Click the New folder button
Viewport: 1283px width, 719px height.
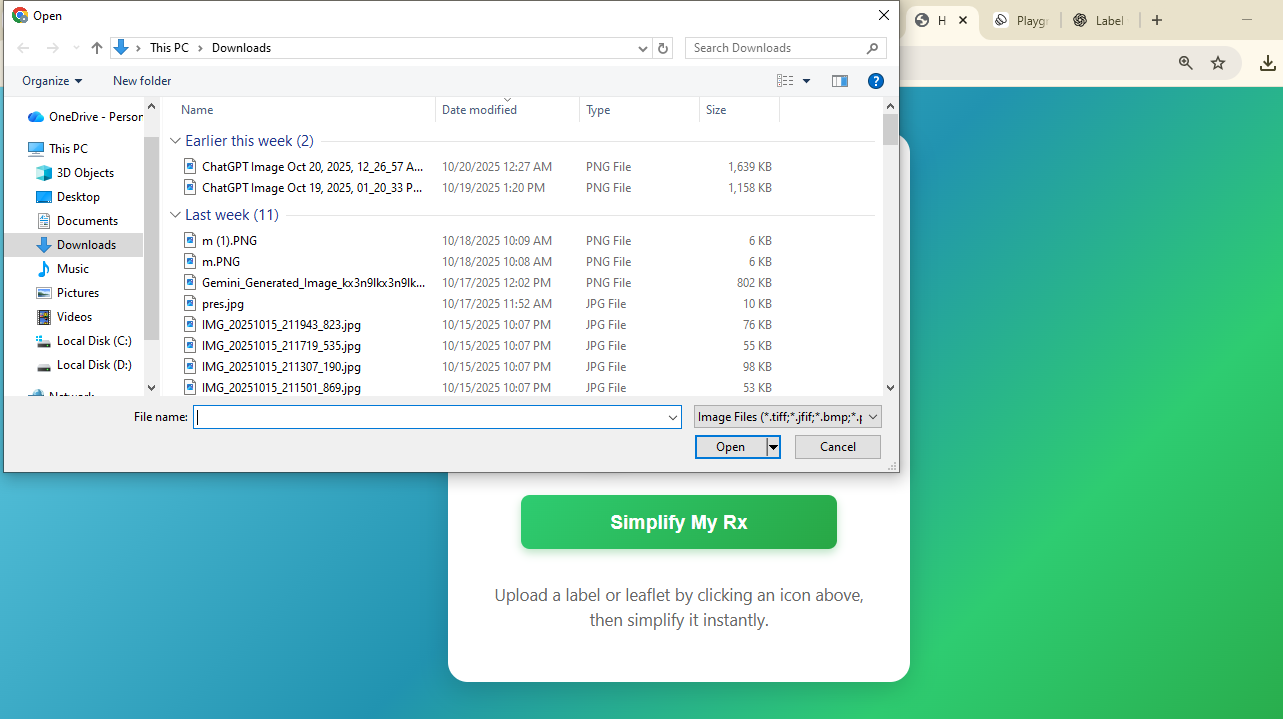(142, 81)
